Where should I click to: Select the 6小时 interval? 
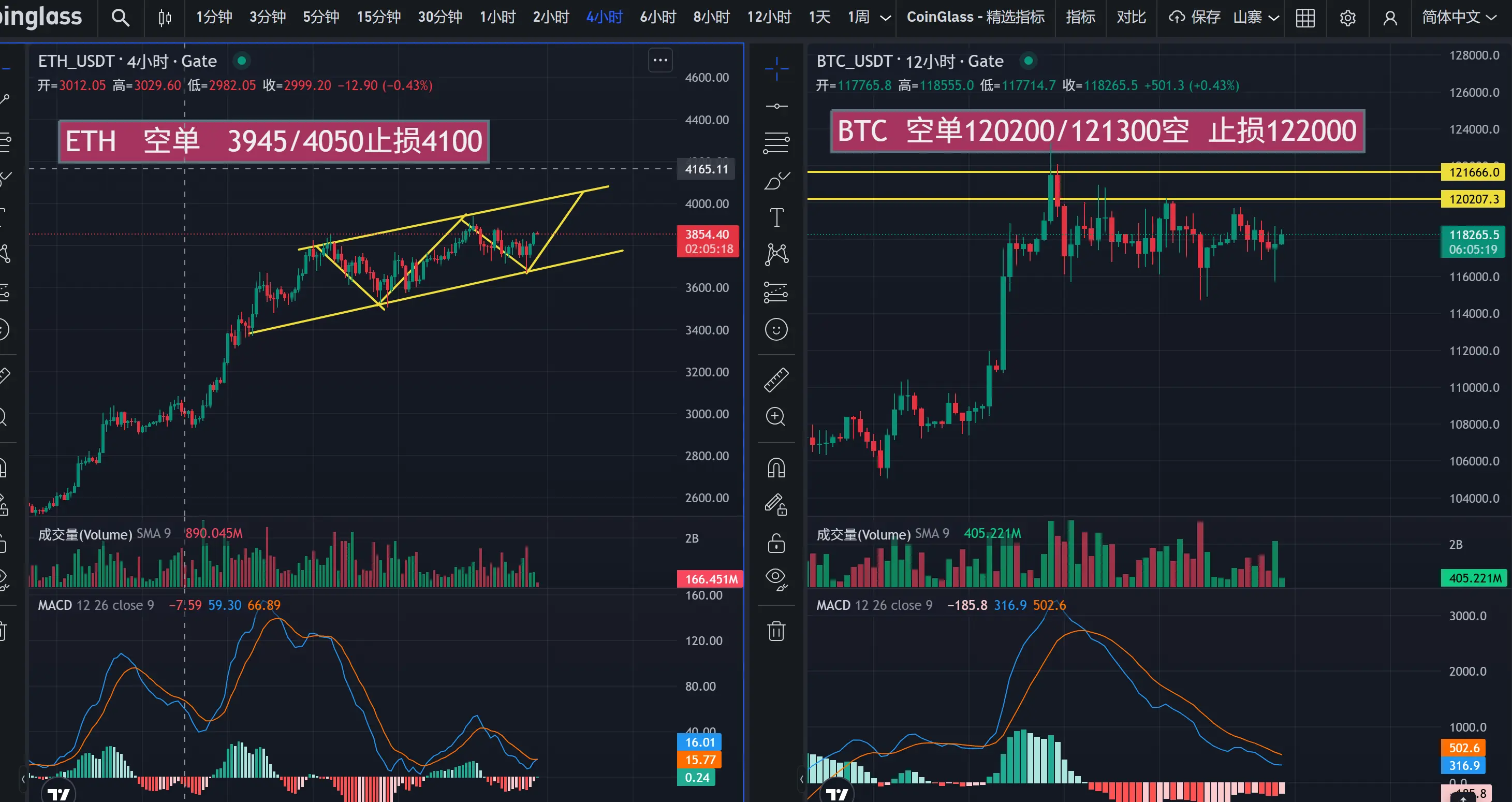pyautogui.click(x=658, y=17)
